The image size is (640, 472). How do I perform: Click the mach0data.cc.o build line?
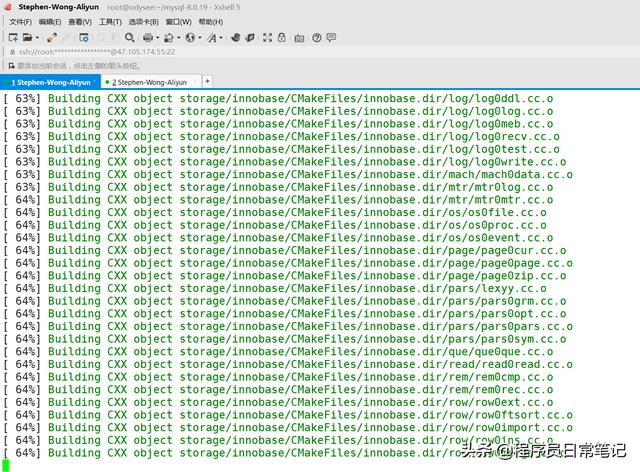tap(288, 174)
